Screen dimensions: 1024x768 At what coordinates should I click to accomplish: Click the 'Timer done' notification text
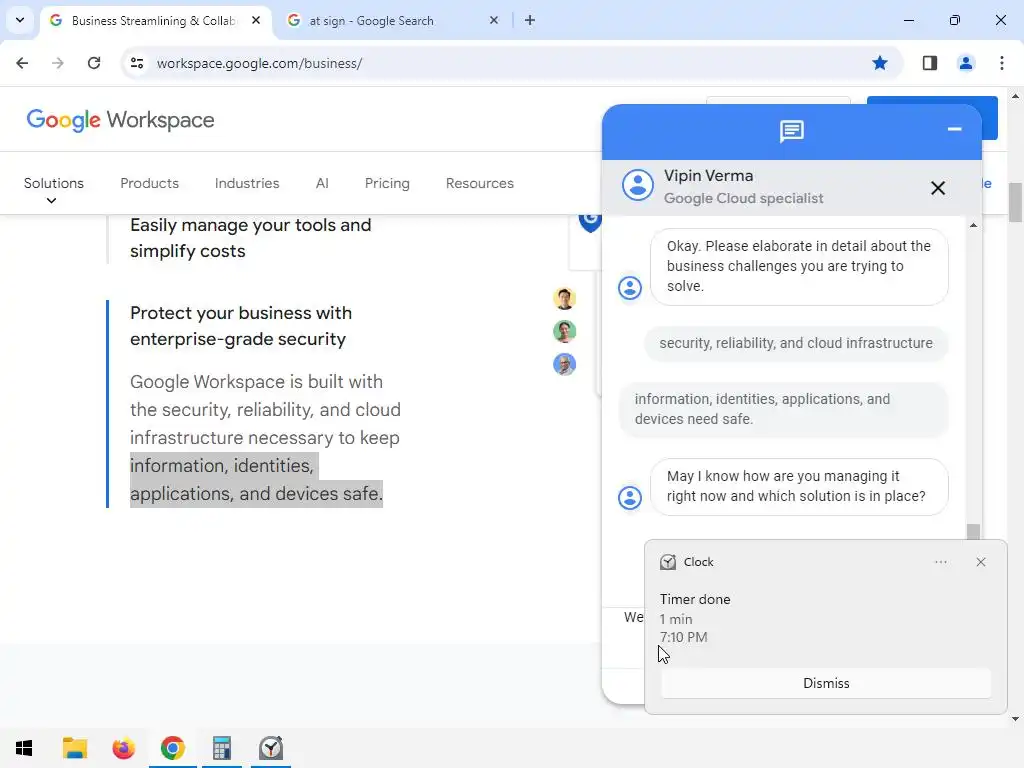695,600
